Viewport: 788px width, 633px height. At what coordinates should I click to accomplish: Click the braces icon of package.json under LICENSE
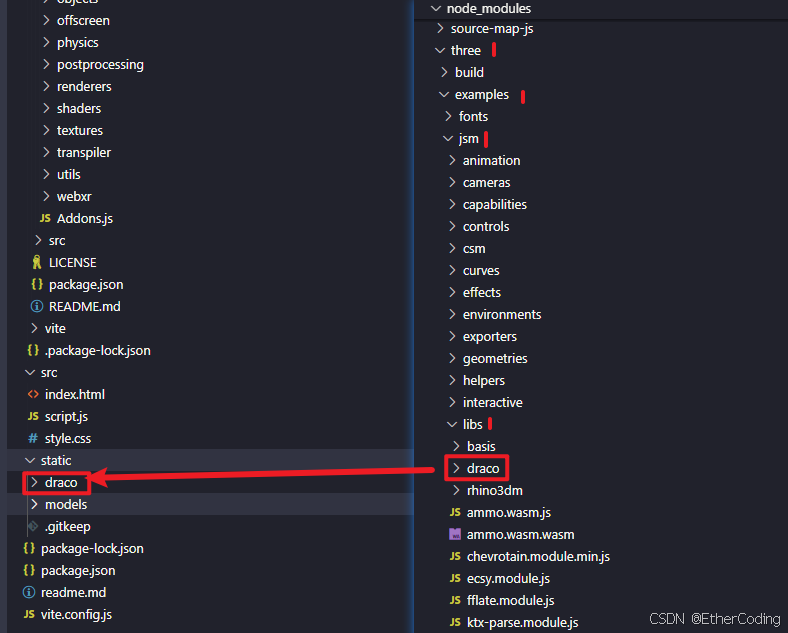coord(37,284)
